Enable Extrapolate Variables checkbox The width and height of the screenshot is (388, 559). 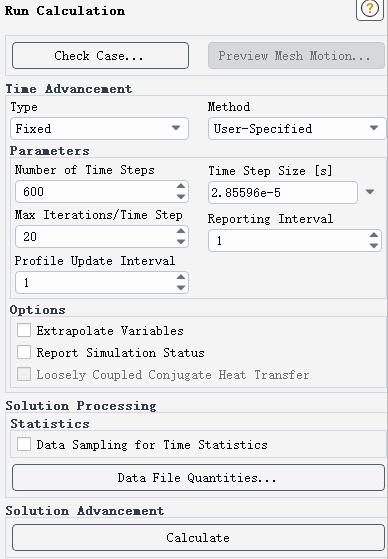pyautogui.click(x=24, y=330)
